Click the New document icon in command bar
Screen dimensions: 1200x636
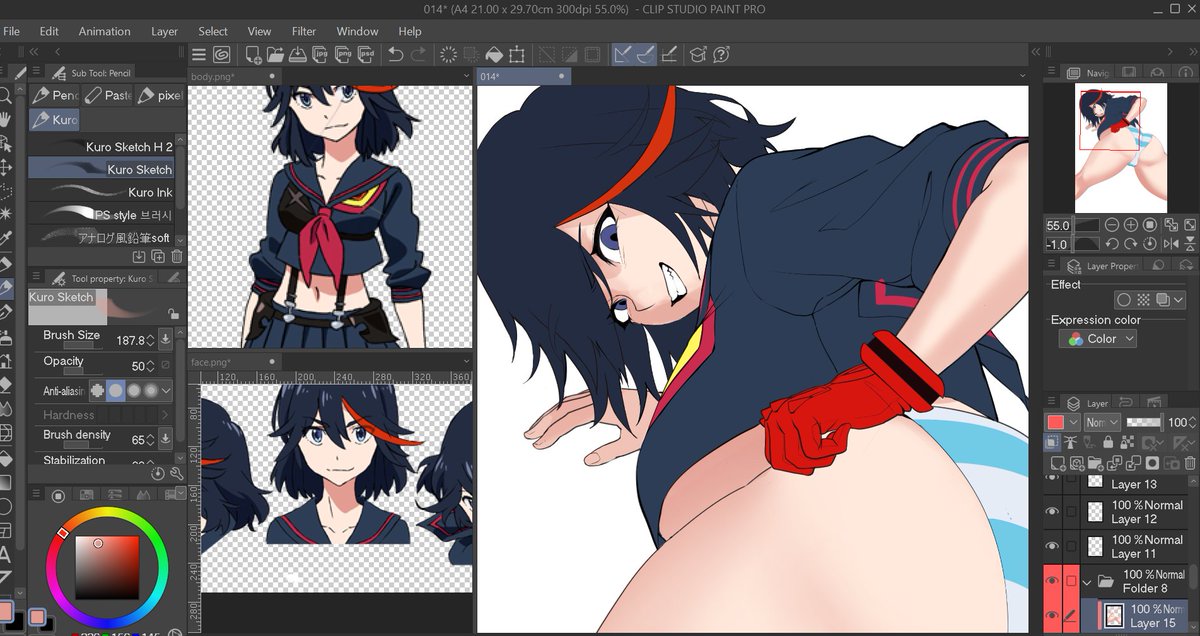(253, 54)
